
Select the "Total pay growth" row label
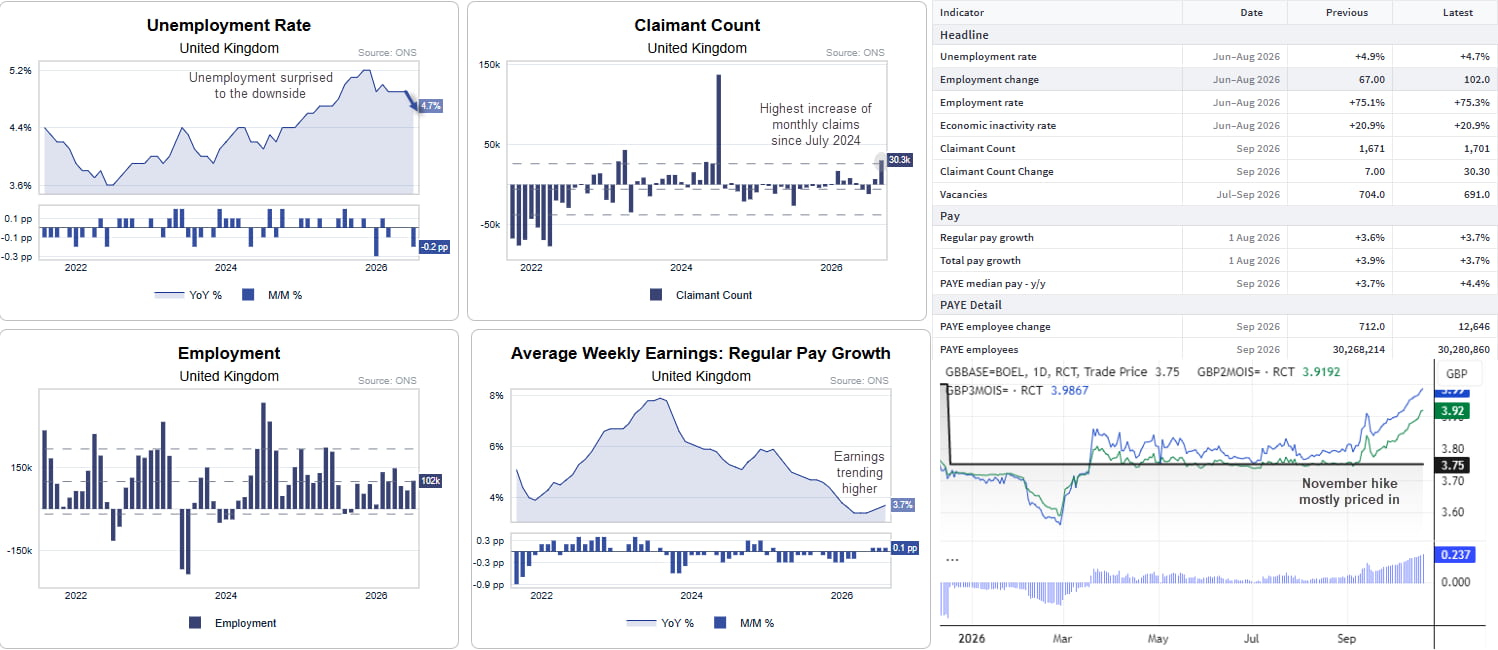pos(980,261)
